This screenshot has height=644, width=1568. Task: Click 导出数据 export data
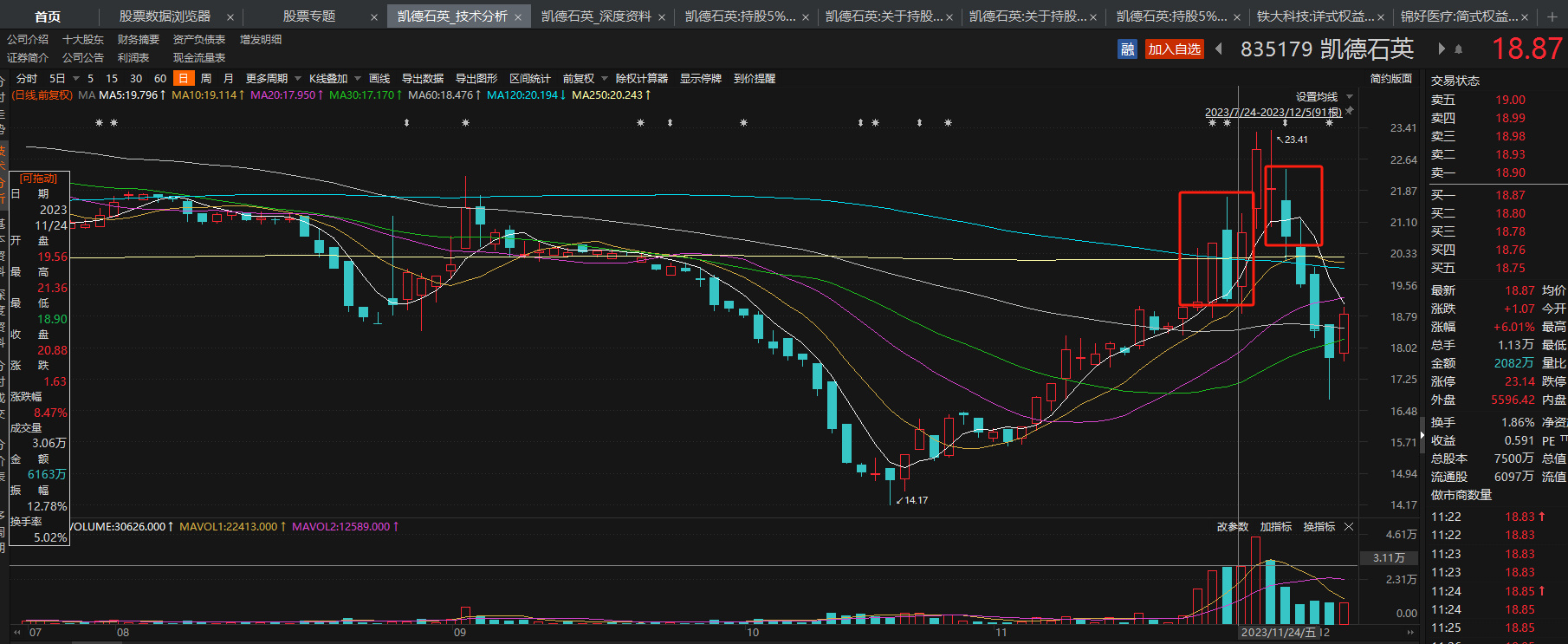point(423,79)
